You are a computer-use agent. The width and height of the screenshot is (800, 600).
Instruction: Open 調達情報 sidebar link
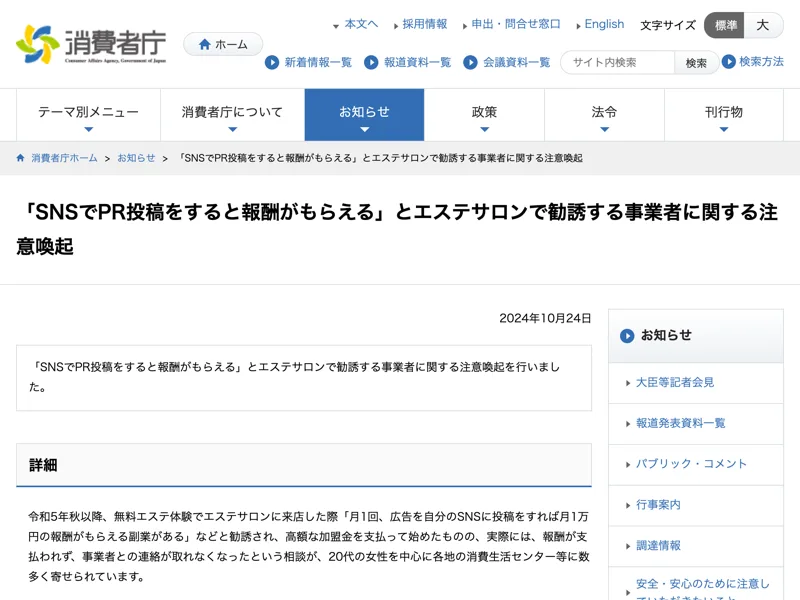[658, 545]
